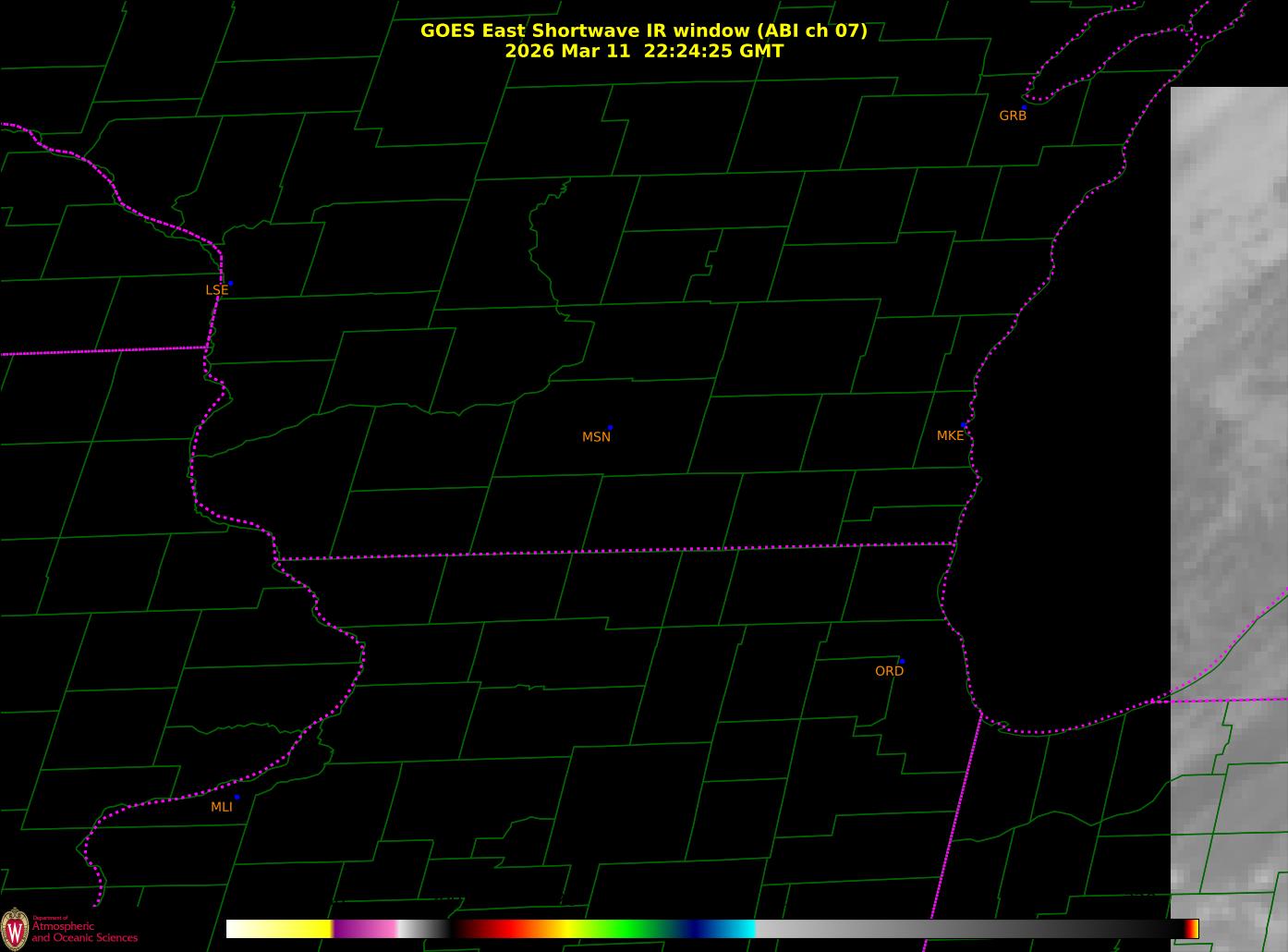Click the magenta segment of the color bar
The width and height of the screenshot is (1288, 952).
pos(365,929)
